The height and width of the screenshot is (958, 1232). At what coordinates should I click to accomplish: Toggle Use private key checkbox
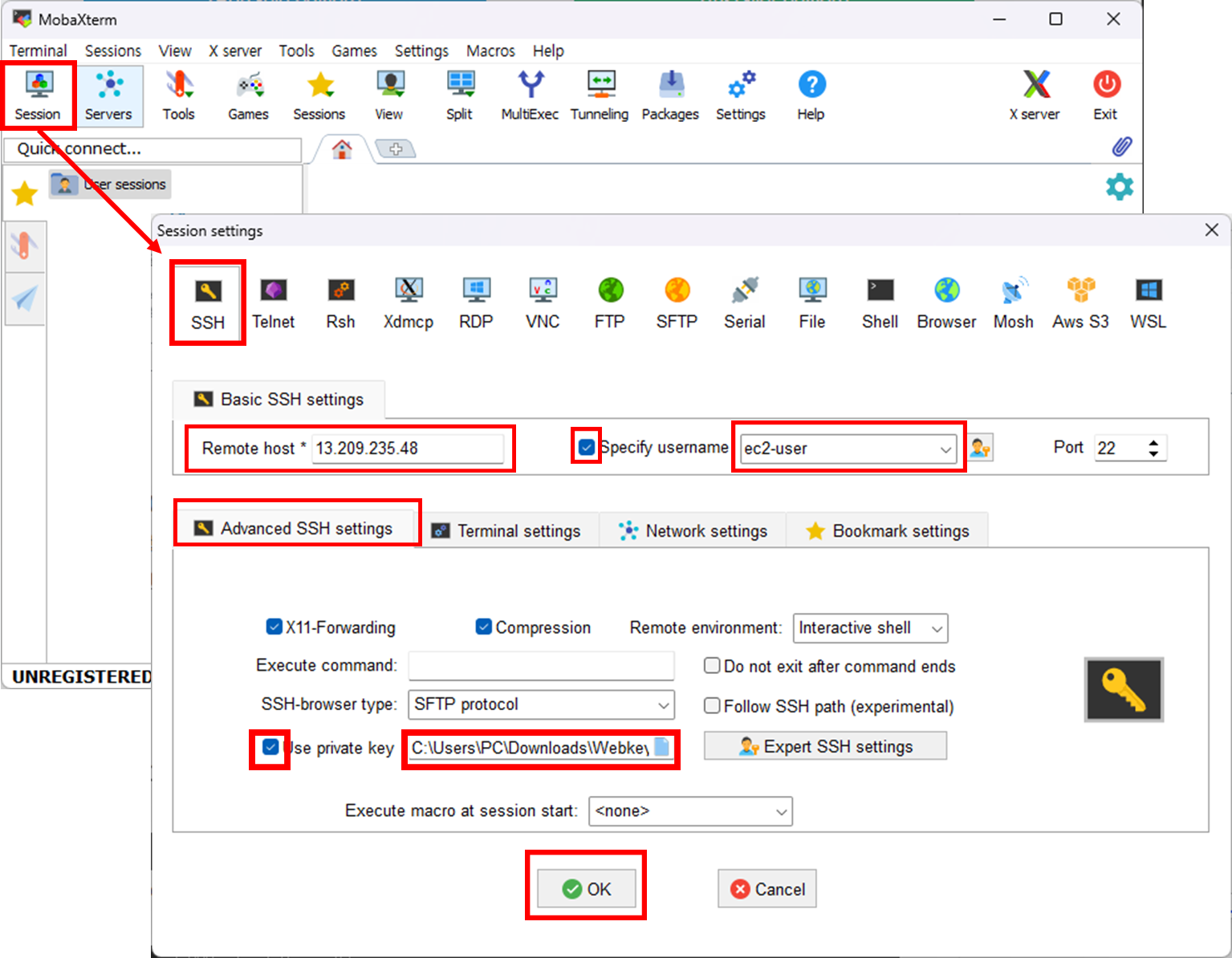[270, 747]
